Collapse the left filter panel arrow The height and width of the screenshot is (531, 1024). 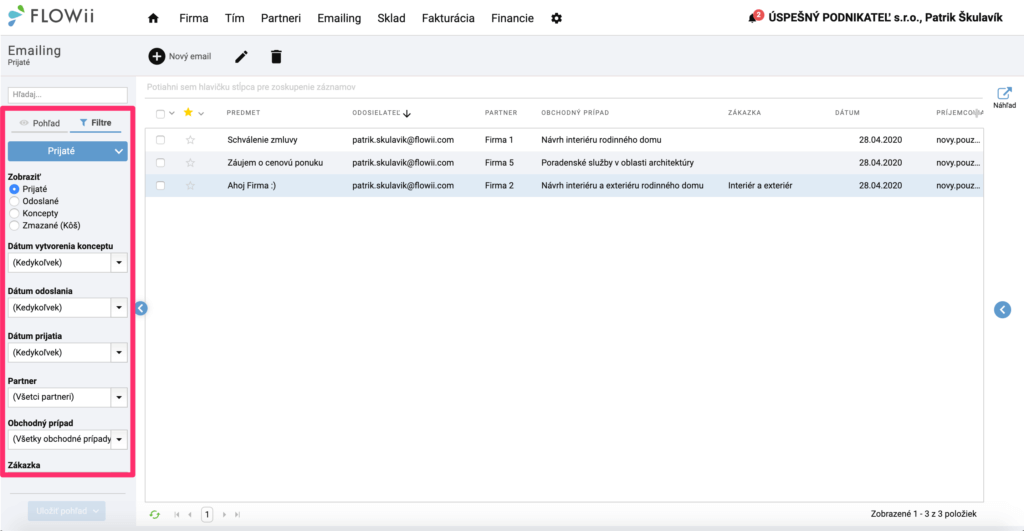click(141, 308)
